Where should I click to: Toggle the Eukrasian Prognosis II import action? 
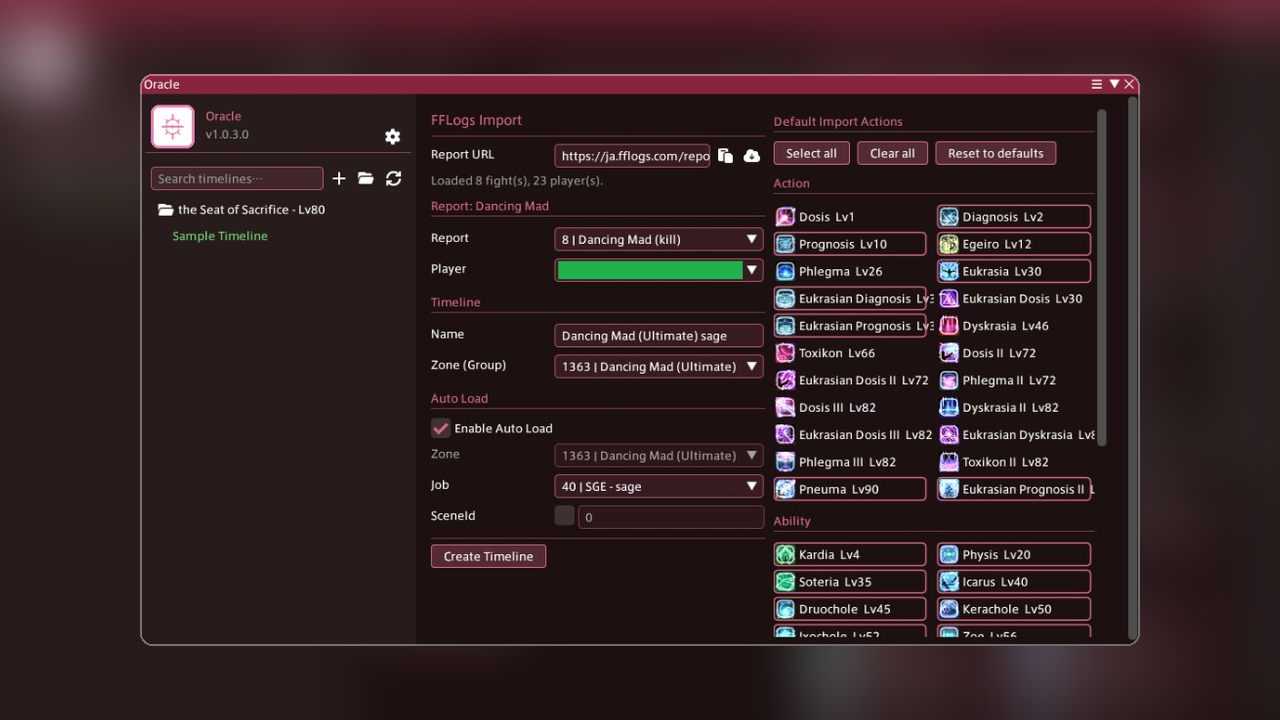pyautogui.click(x=1014, y=489)
